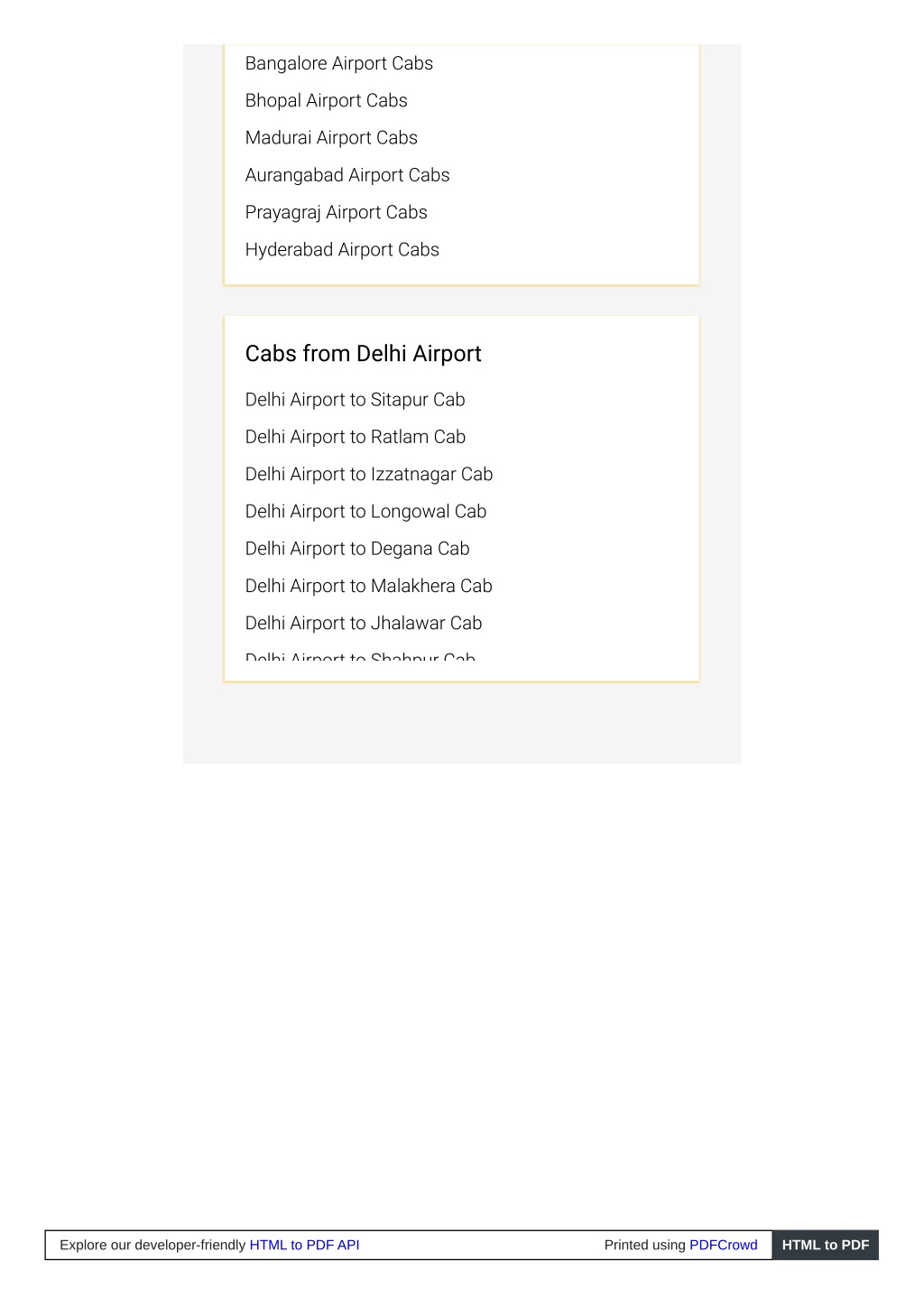Open Delhi Airport to Sitapur Cab
The height and width of the screenshot is (1307, 924).
point(356,400)
